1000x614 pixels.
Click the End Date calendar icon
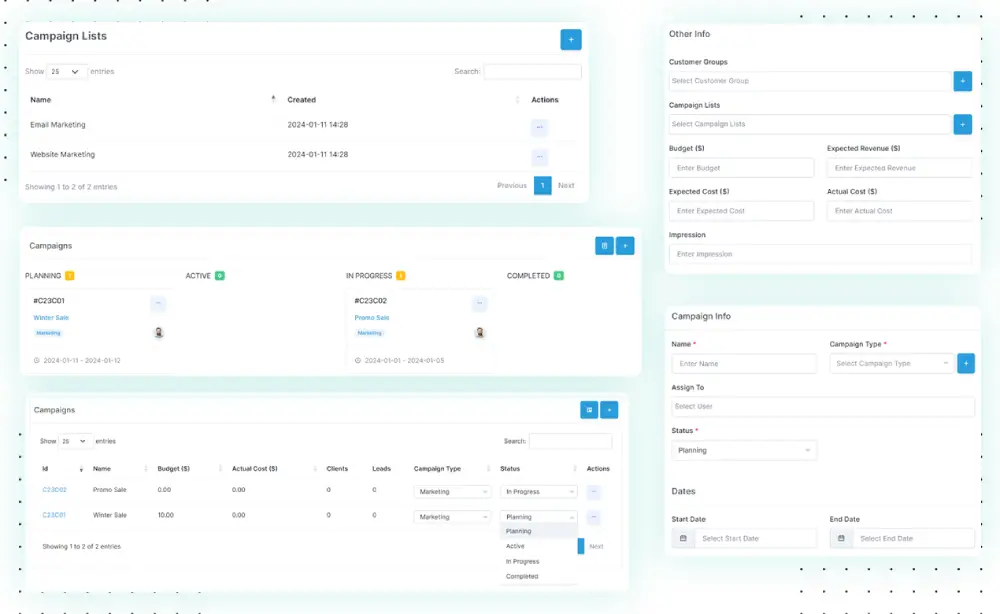(841, 538)
